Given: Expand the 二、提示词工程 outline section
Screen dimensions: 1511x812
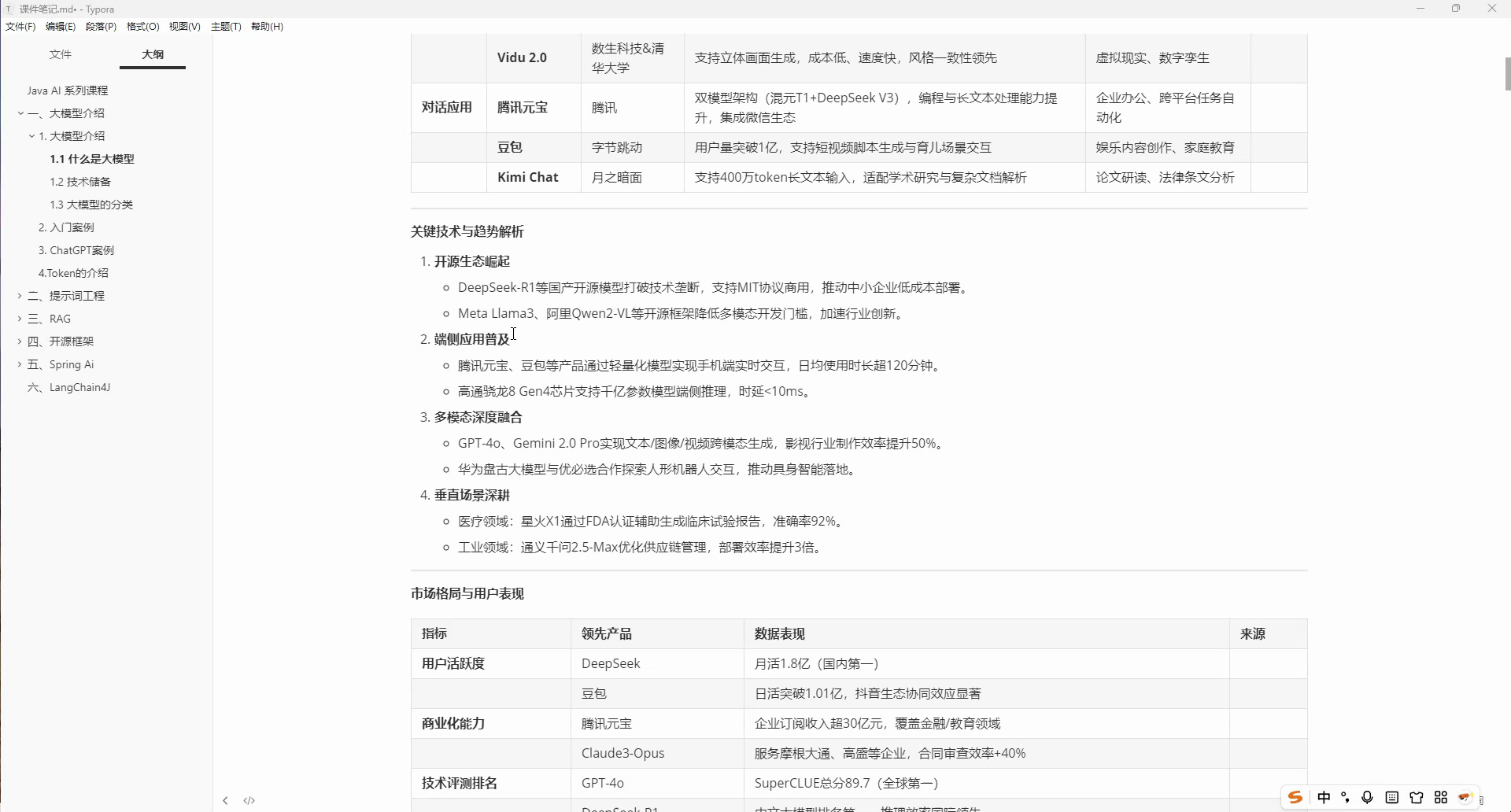Looking at the screenshot, I should [19, 296].
